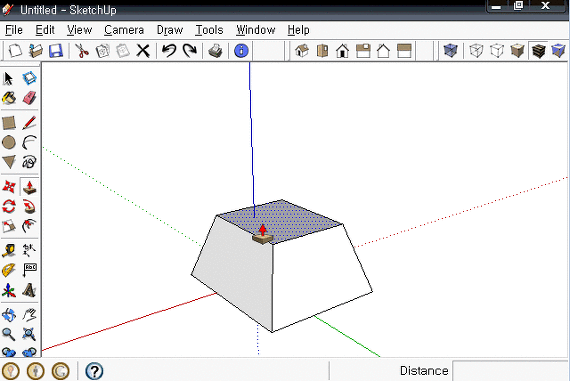Activate the Tape Measure tool
The height and width of the screenshot is (381, 570).
tap(9, 250)
